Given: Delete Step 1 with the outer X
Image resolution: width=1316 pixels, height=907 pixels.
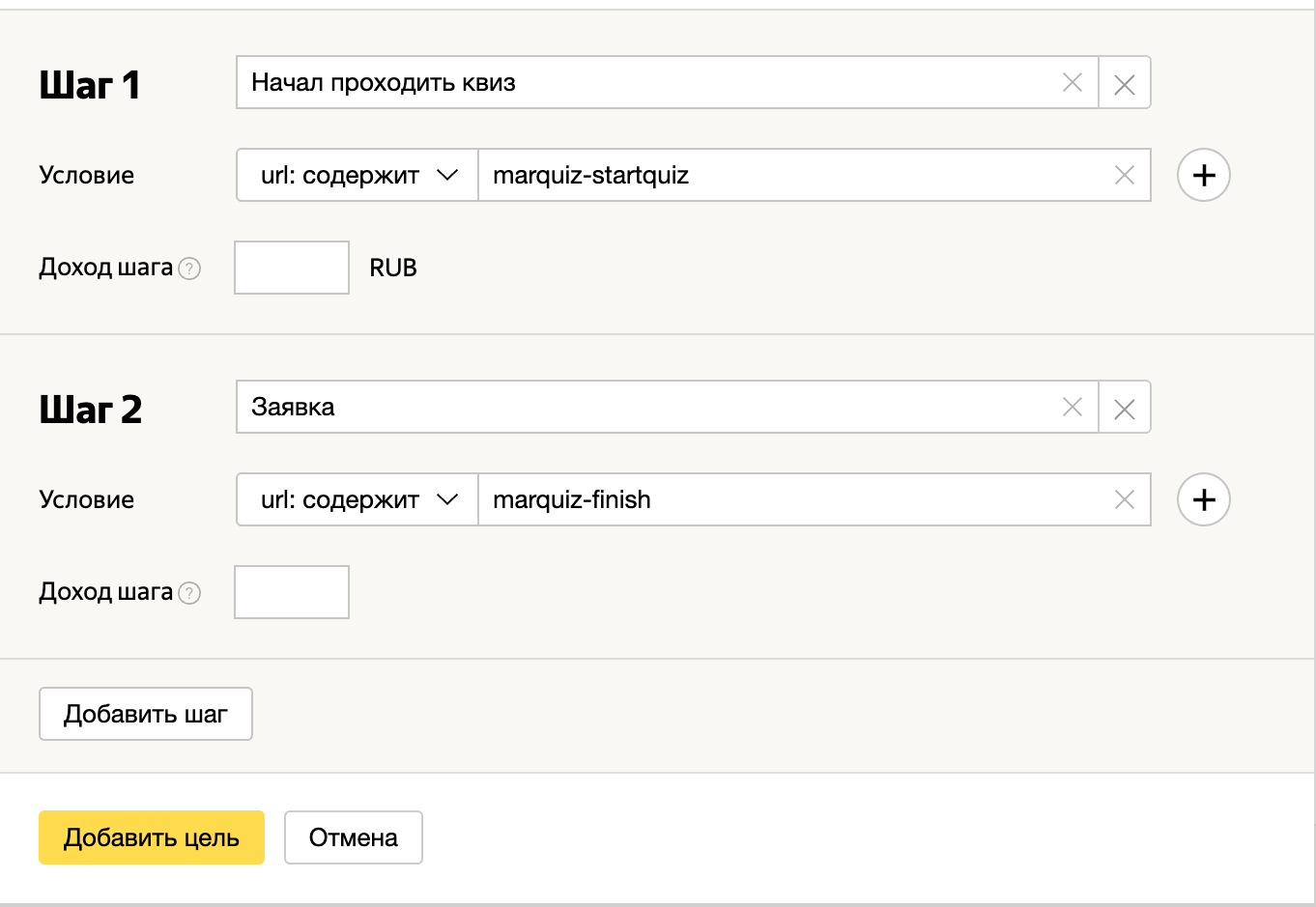Looking at the screenshot, I should click(x=1124, y=84).
